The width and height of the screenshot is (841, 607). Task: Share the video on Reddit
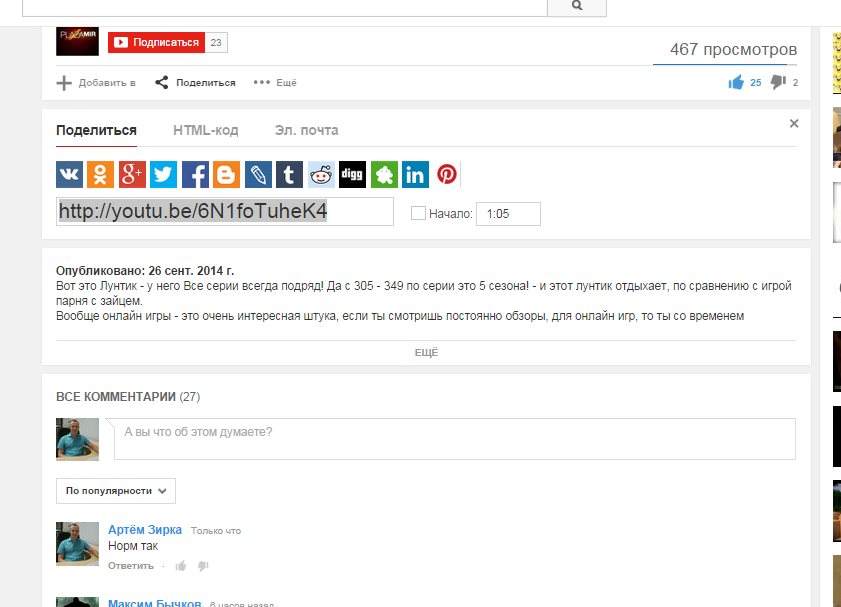[x=321, y=174]
